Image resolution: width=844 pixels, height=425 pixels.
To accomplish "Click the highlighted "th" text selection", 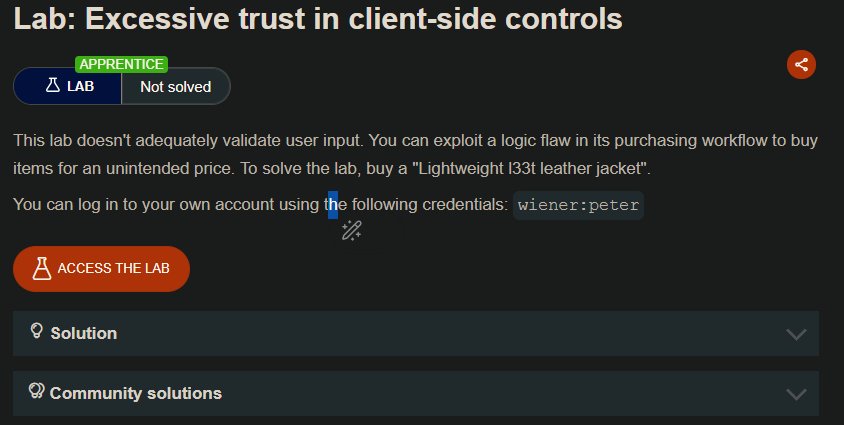I will 331,205.
